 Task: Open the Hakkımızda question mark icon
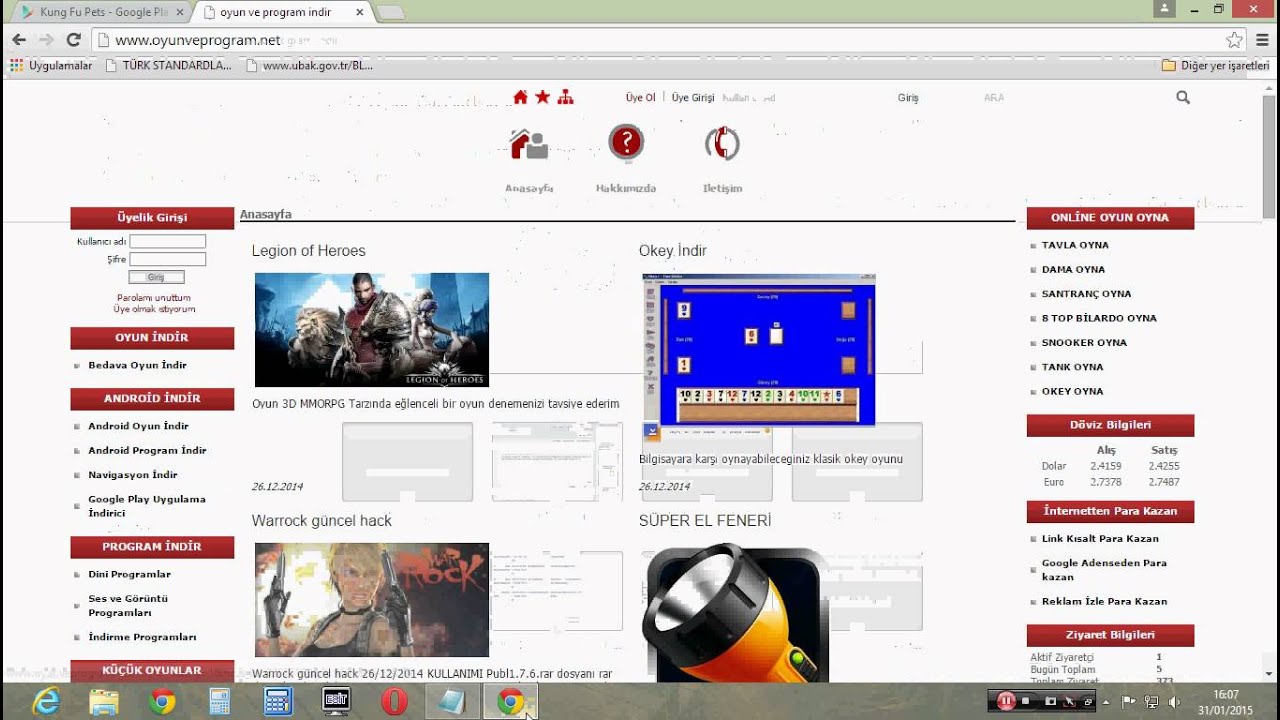[x=626, y=143]
